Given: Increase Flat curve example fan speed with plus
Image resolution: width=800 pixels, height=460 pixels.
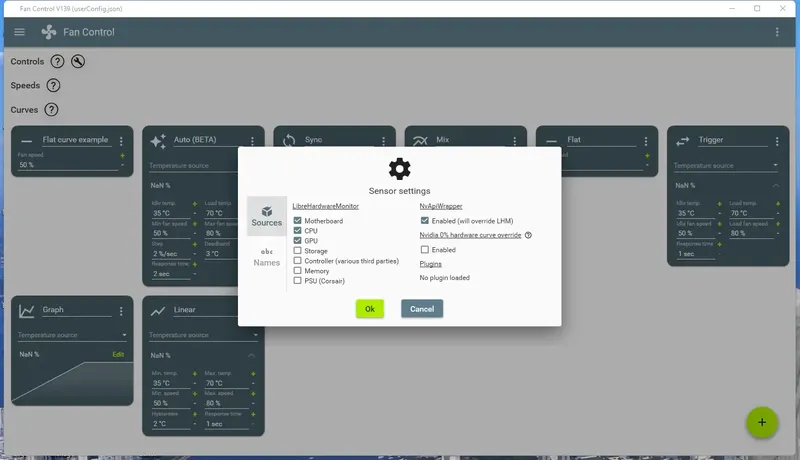Looking at the screenshot, I should pyautogui.click(x=122, y=156).
